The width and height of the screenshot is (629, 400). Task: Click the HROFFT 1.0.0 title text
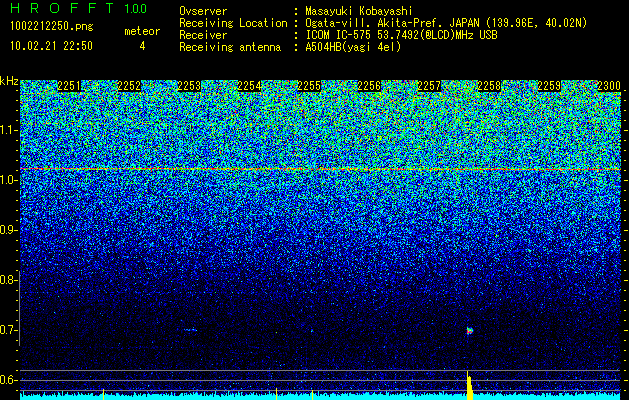click(79, 8)
